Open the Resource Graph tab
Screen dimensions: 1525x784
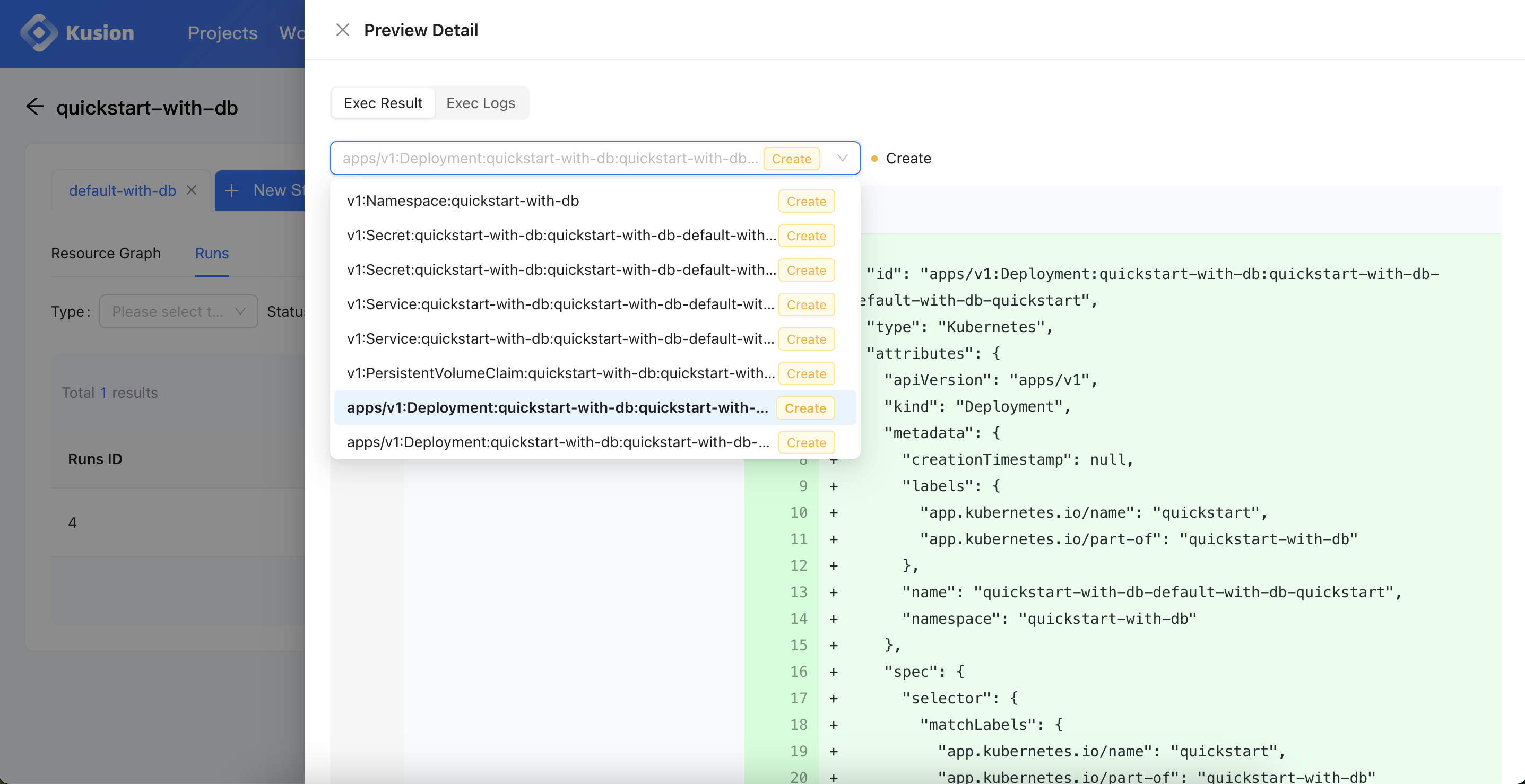click(106, 253)
